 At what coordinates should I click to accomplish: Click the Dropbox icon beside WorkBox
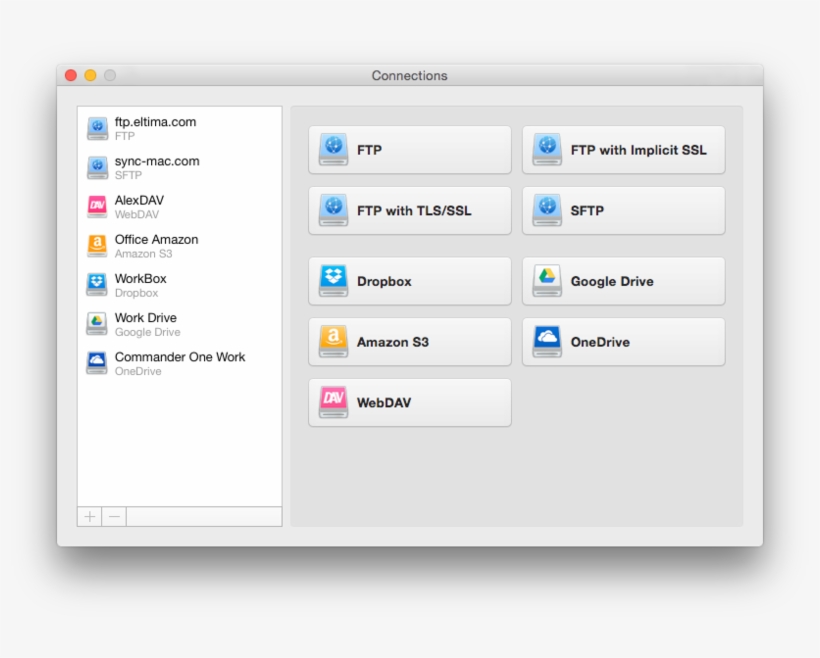(x=97, y=285)
